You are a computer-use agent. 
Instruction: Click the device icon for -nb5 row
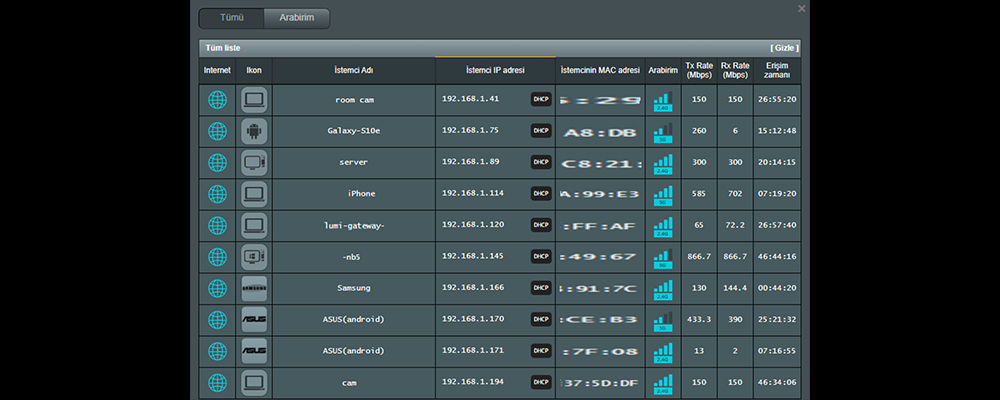tap(254, 257)
